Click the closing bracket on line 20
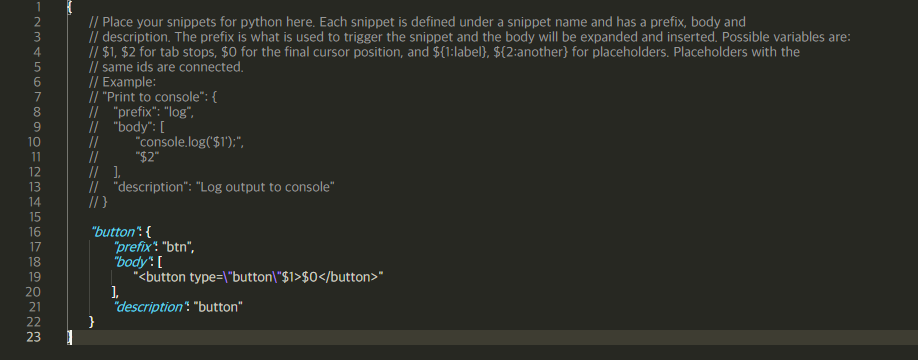The height and width of the screenshot is (360, 918). [x=114, y=292]
